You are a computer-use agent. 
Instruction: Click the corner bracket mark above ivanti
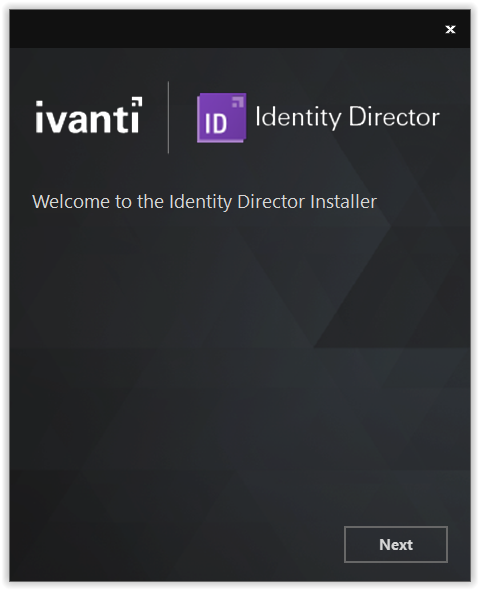[x=137, y=102]
